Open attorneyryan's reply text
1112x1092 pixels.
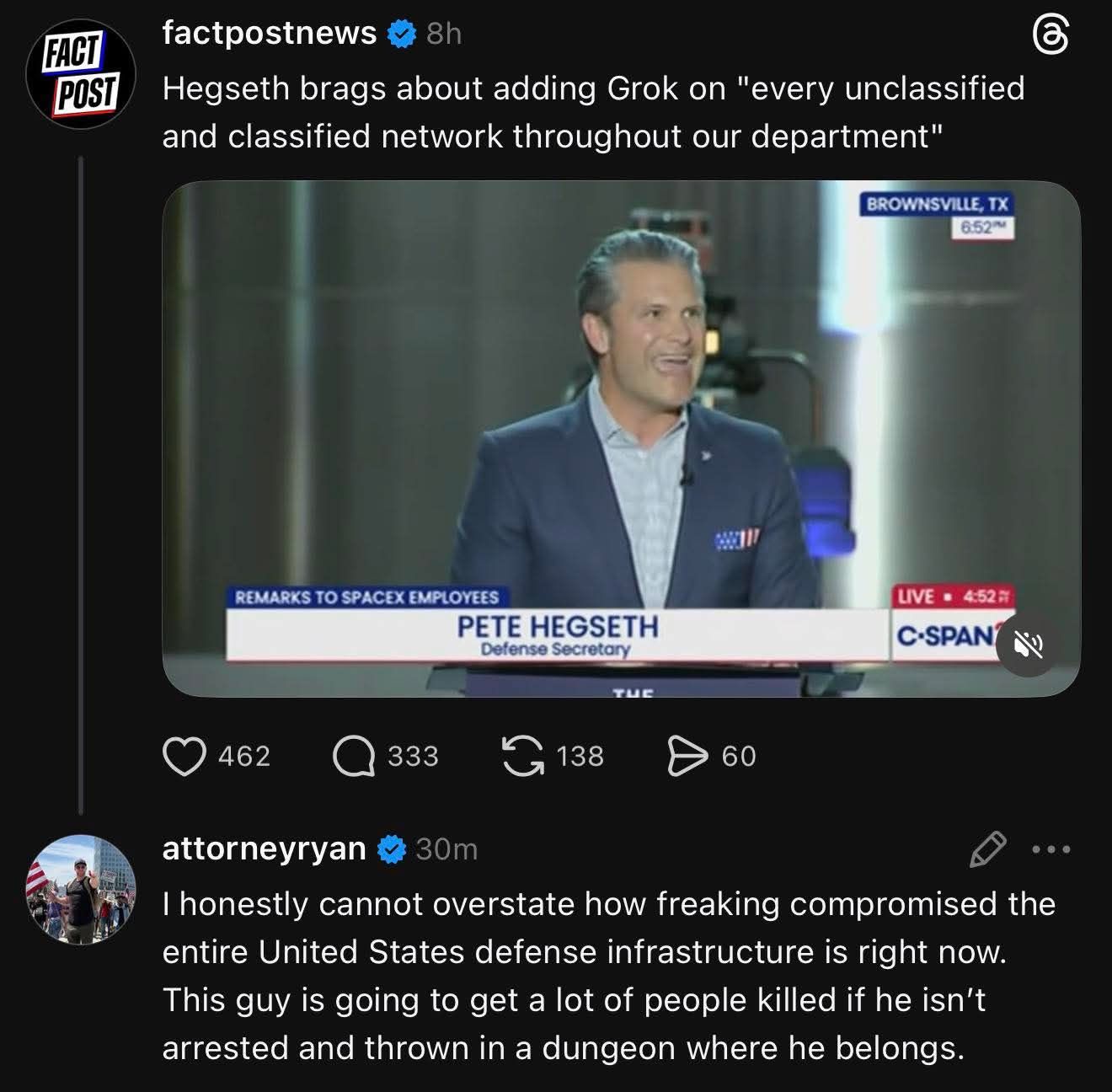608,976
